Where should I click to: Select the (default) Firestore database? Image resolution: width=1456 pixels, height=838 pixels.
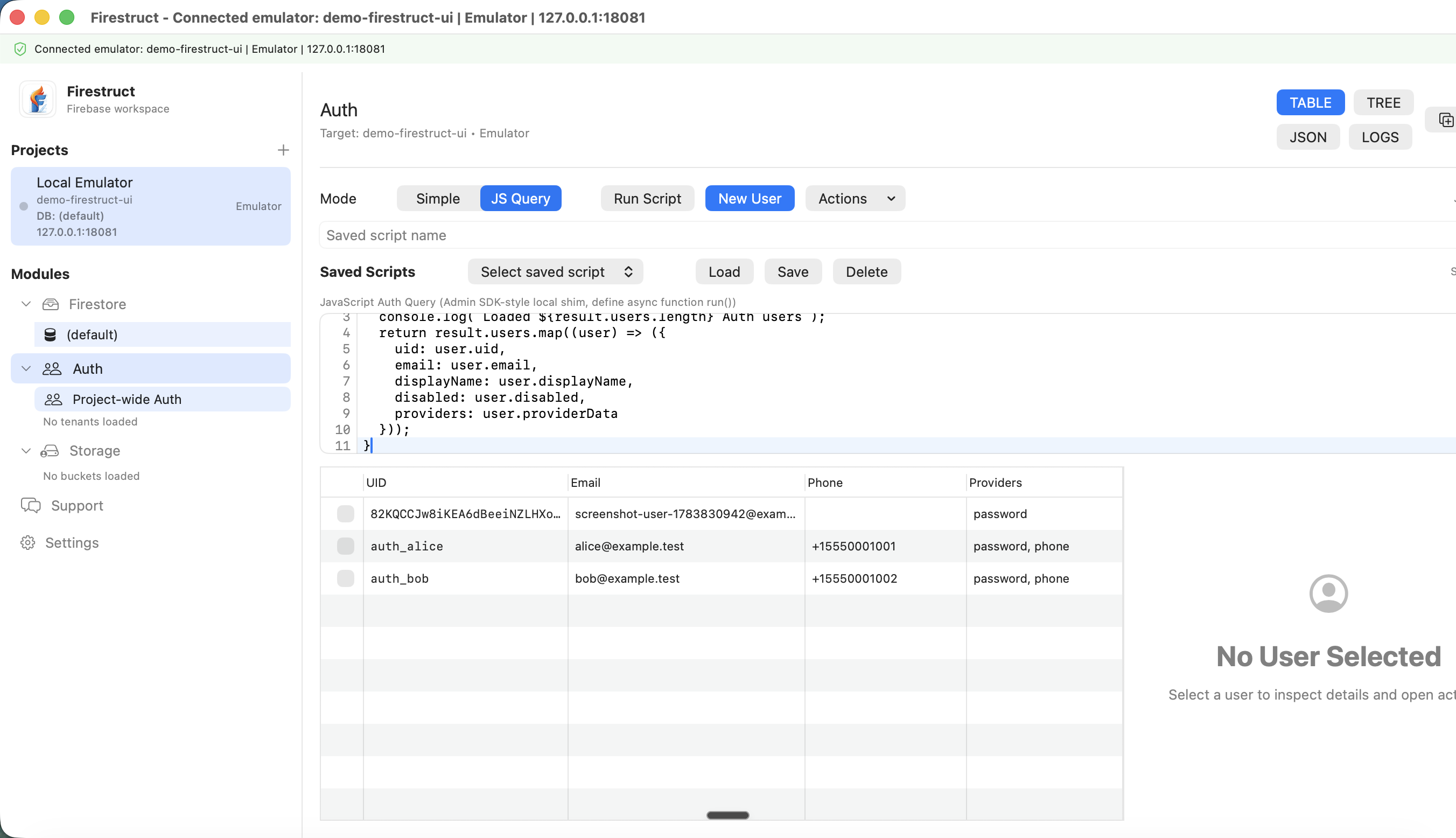tap(162, 334)
